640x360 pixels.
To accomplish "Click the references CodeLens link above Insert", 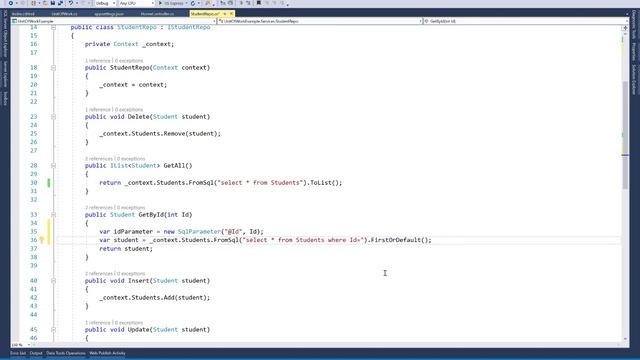I will [x=99, y=273].
